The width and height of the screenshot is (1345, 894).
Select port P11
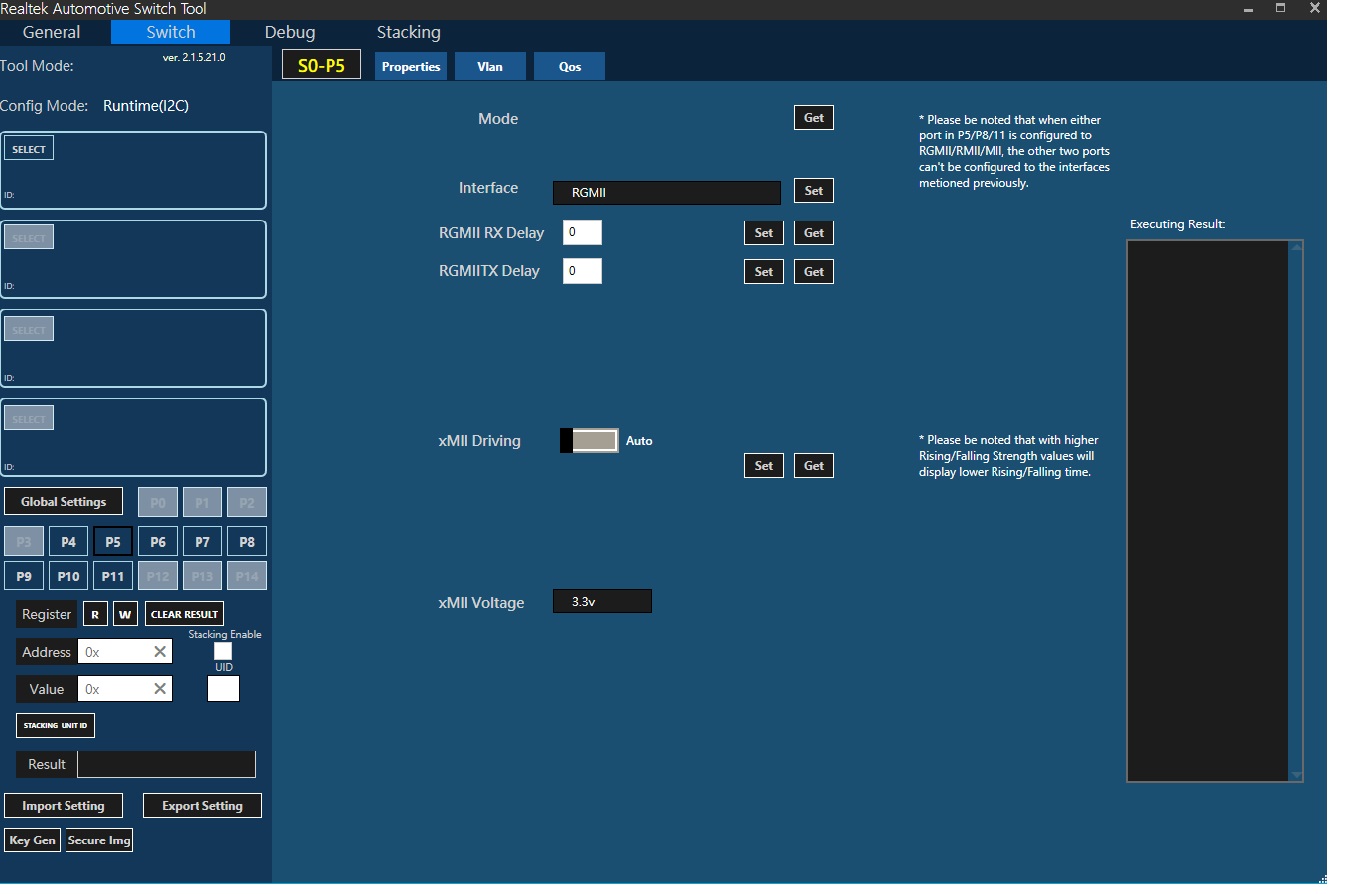[x=113, y=576]
